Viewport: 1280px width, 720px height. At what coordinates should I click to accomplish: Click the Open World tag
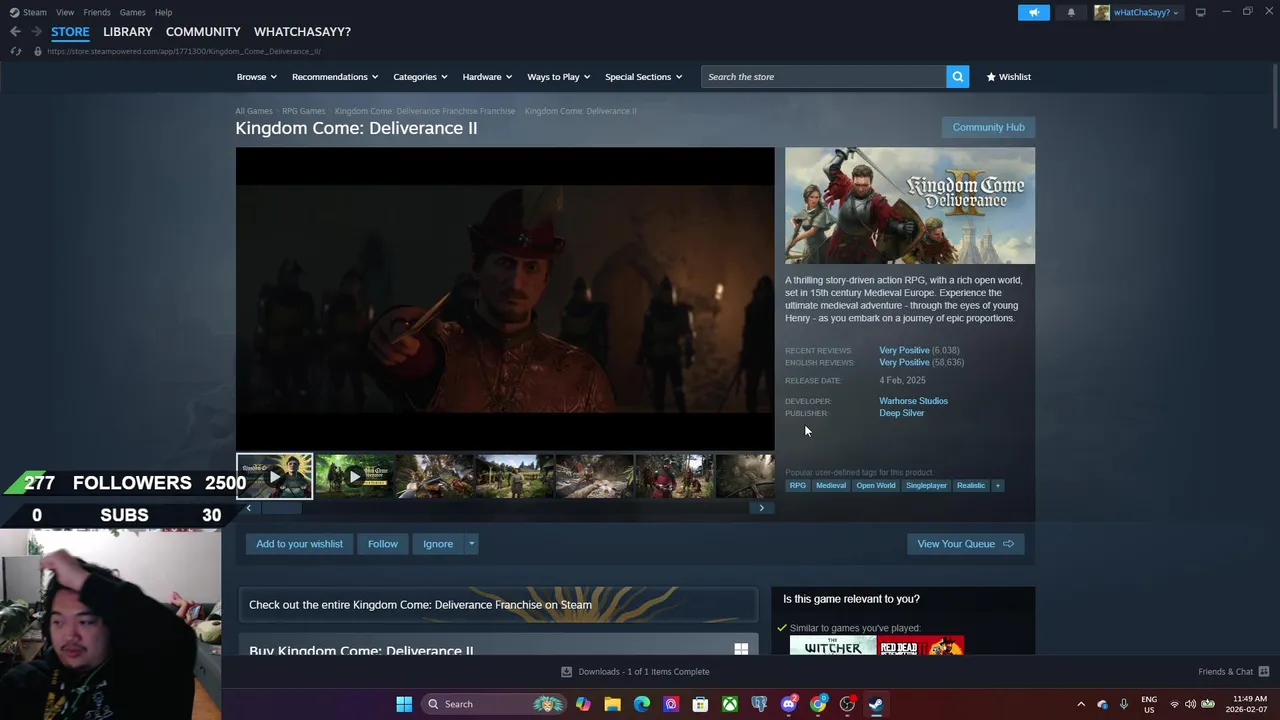pyautogui.click(x=875, y=486)
